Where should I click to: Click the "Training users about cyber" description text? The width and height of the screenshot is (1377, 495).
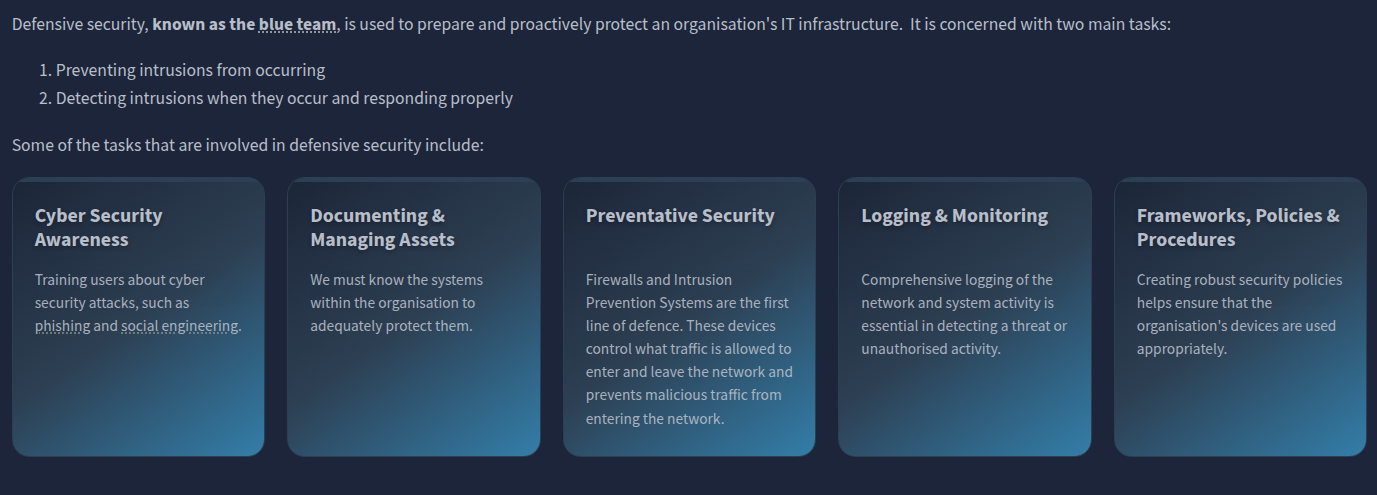[x=120, y=280]
